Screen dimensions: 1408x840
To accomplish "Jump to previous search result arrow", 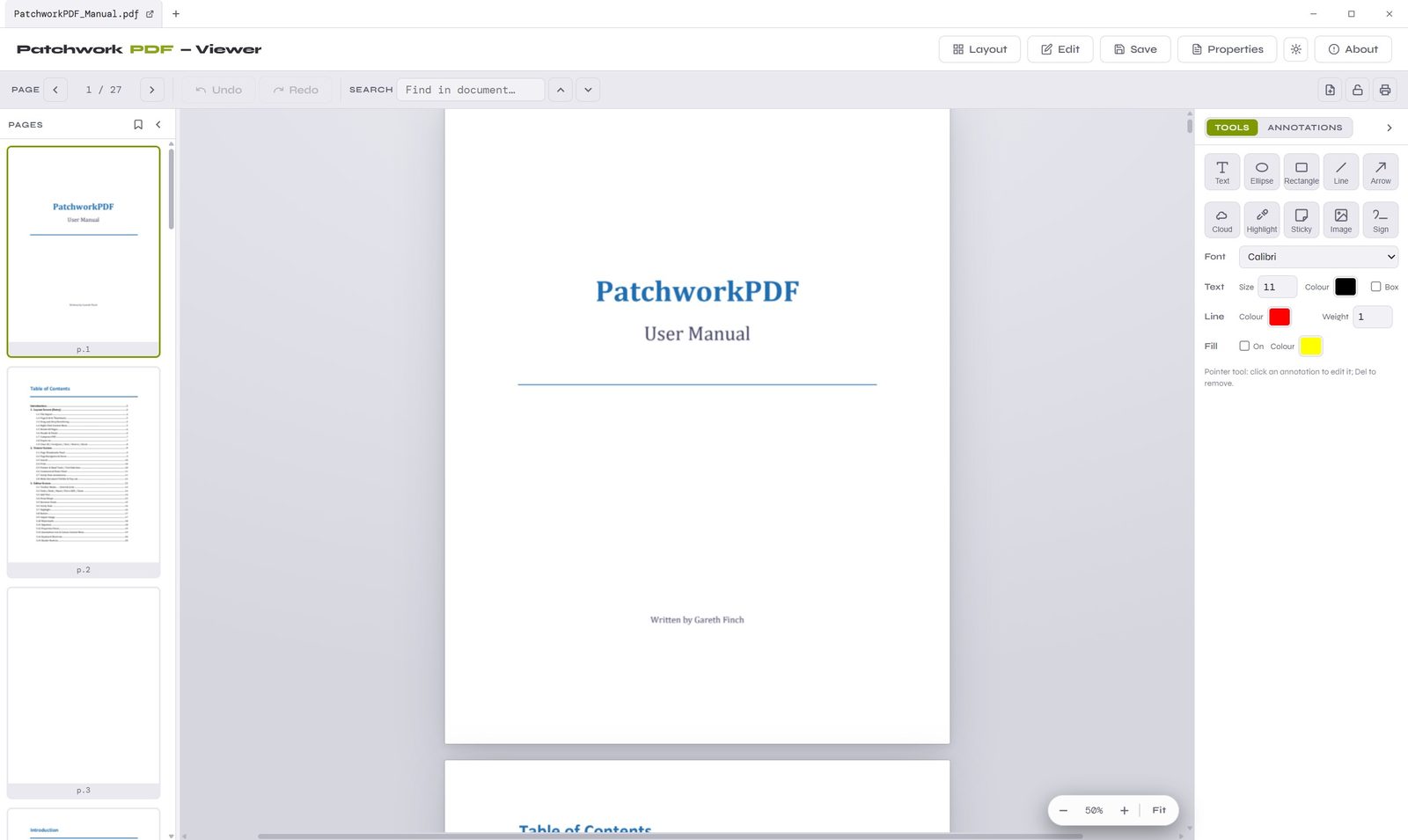I will click(561, 90).
